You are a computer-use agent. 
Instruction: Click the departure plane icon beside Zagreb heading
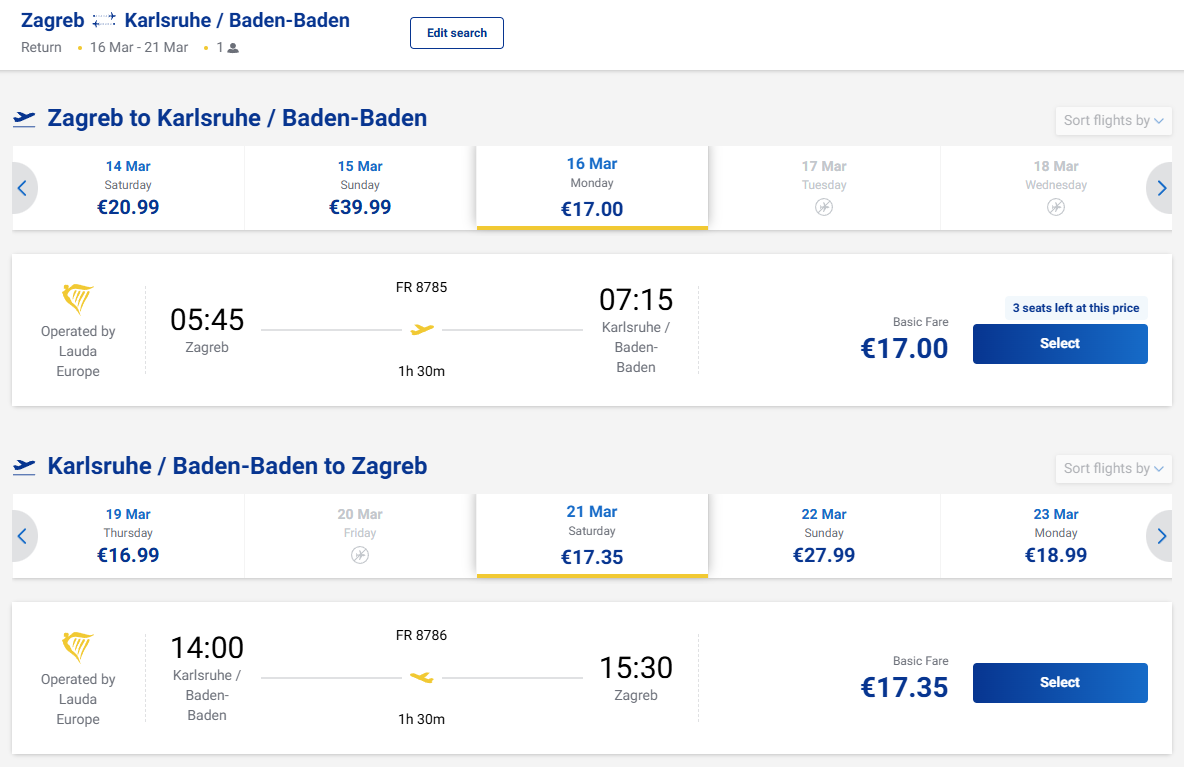pyautogui.click(x=24, y=119)
